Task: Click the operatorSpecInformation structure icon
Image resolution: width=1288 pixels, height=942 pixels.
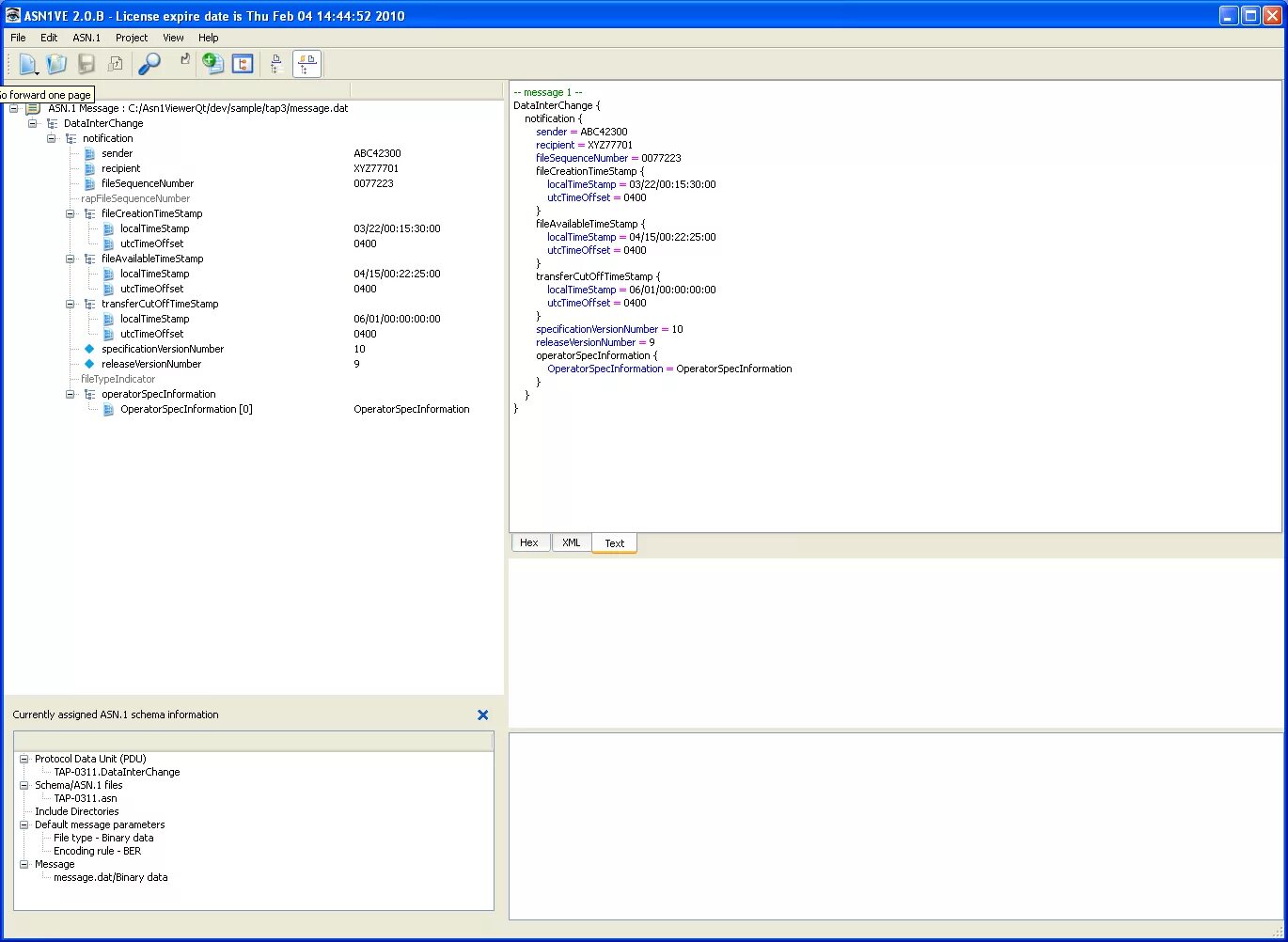Action: [89, 394]
